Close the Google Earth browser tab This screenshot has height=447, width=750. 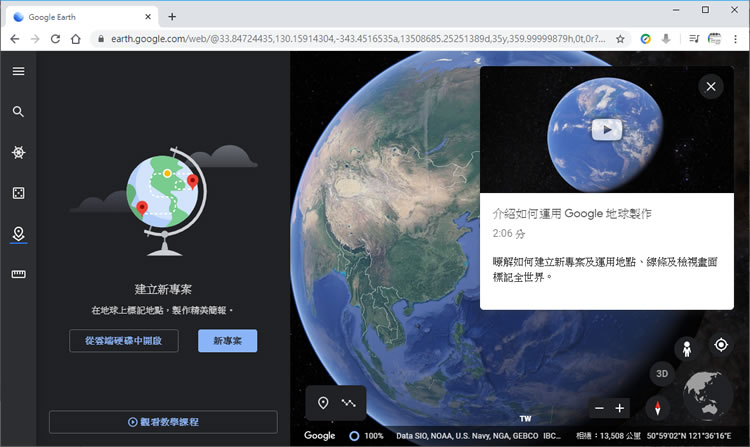pos(148,17)
